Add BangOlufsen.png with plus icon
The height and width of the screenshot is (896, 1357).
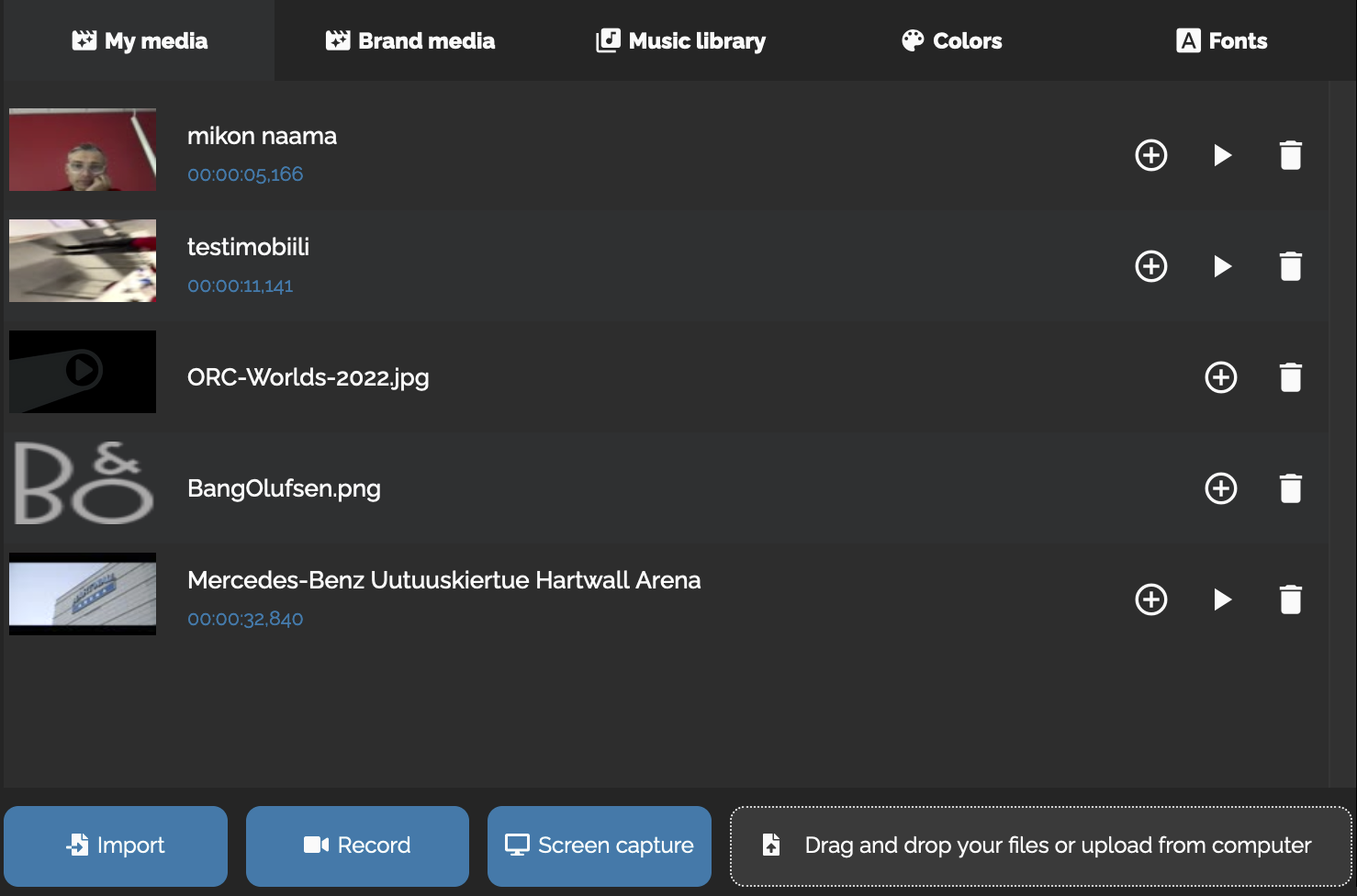click(x=1221, y=488)
